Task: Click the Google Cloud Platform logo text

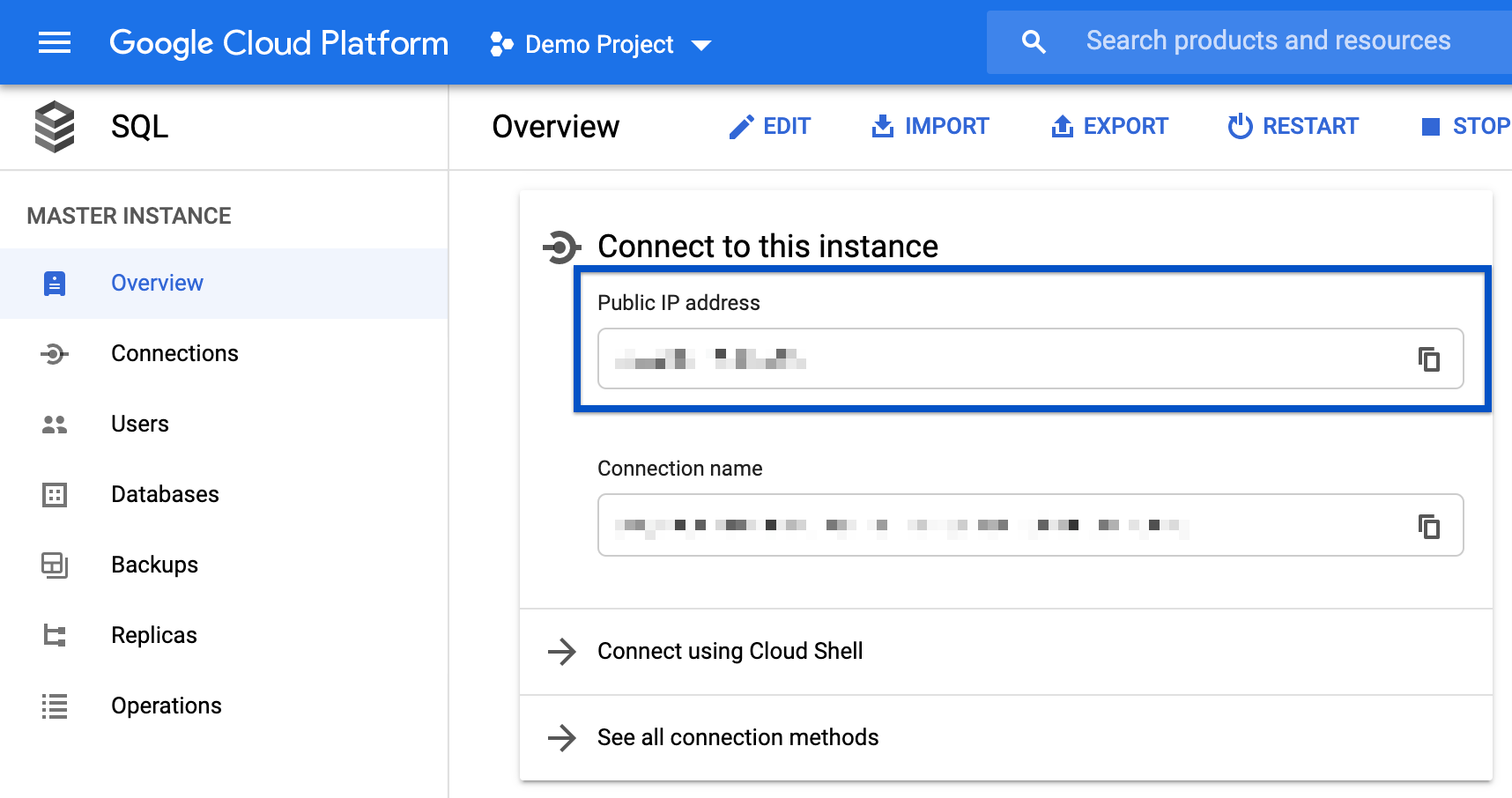Action: [x=278, y=43]
